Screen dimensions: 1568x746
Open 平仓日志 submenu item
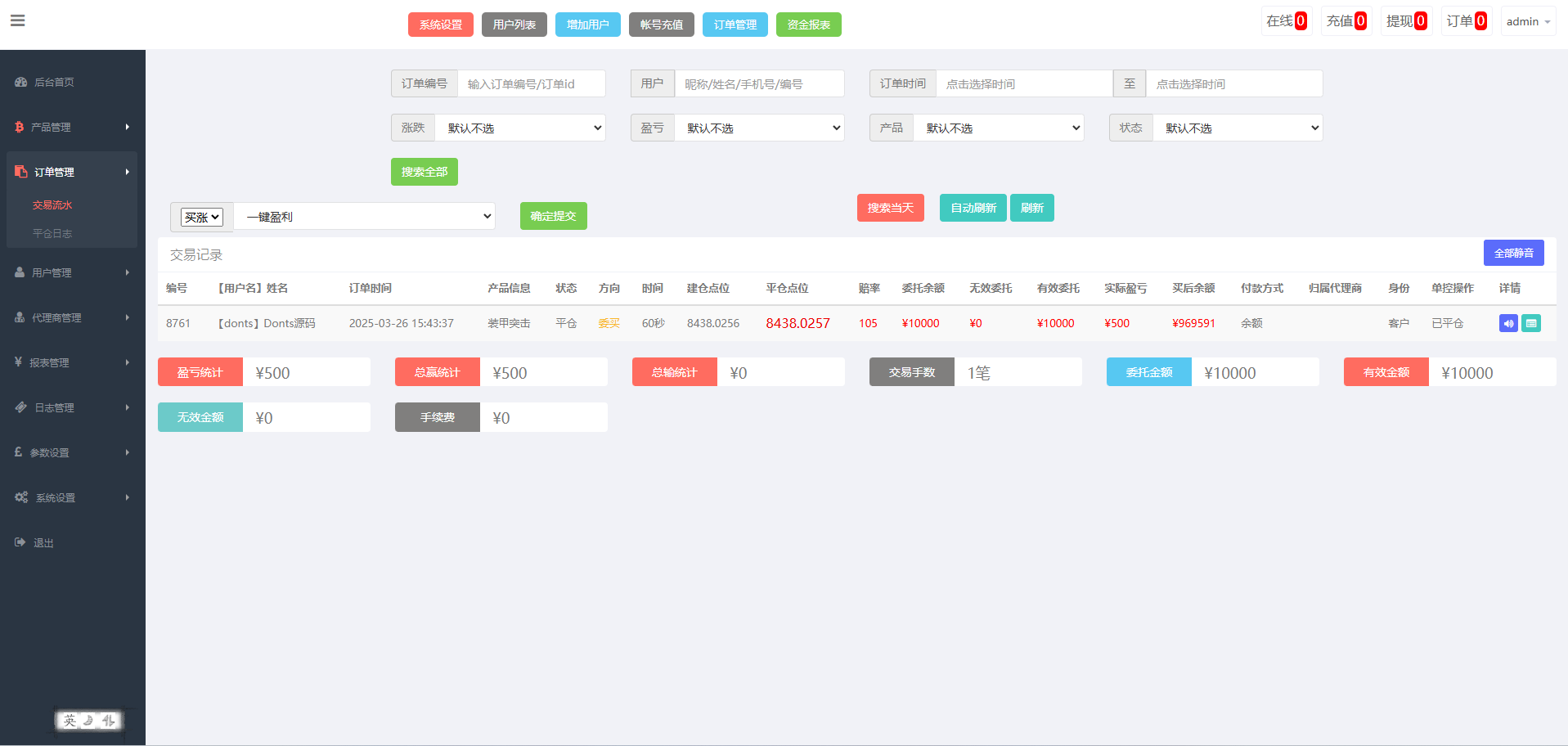pos(52,233)
